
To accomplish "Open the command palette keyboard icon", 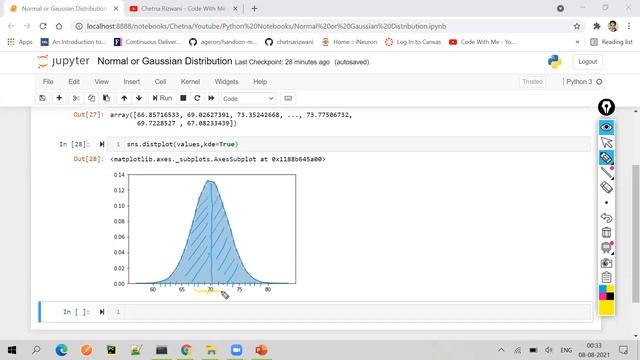I will 288,98.
